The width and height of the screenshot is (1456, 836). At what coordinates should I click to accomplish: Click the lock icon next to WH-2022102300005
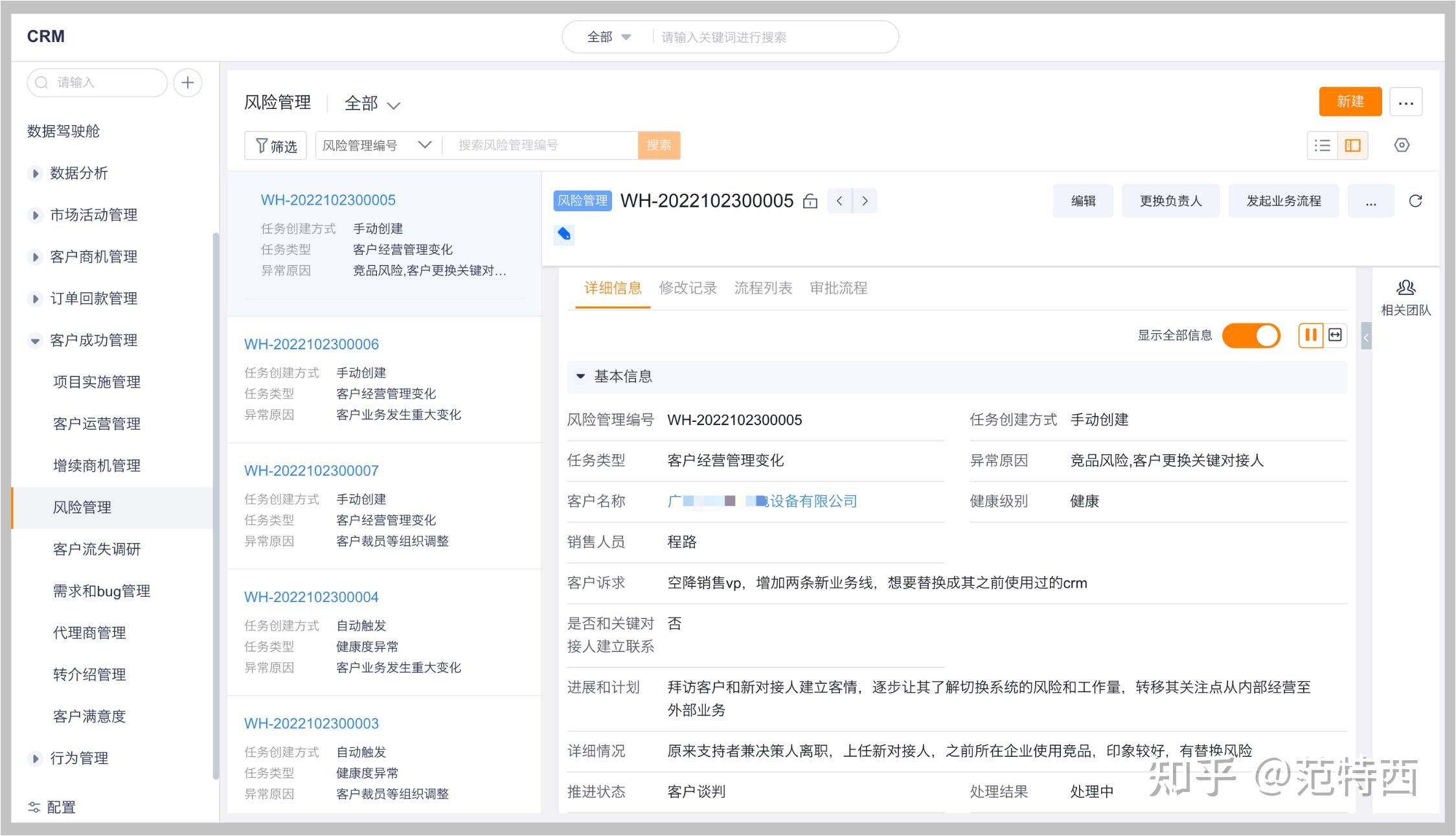[x=810, y=201]
